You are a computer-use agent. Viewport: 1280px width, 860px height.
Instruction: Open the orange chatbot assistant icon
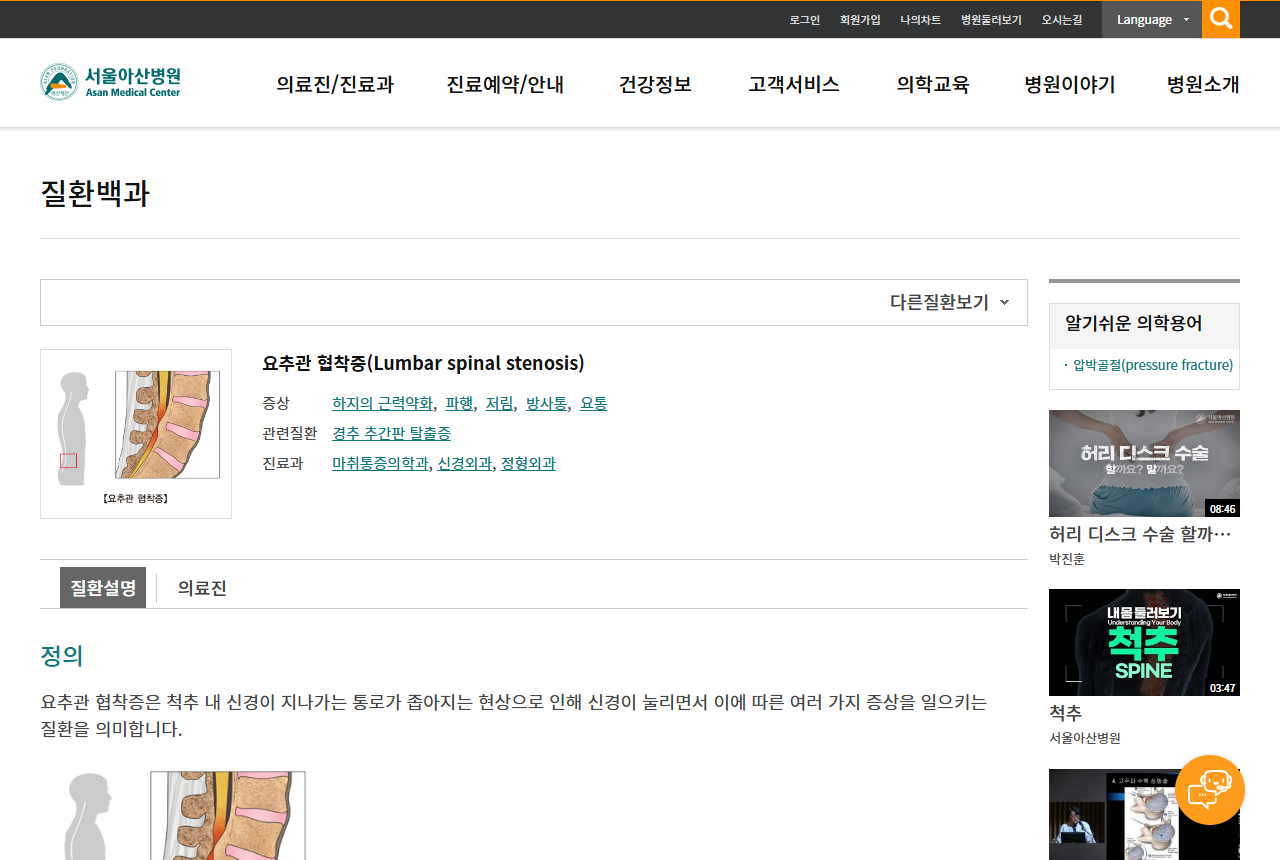pos(1210,790)
